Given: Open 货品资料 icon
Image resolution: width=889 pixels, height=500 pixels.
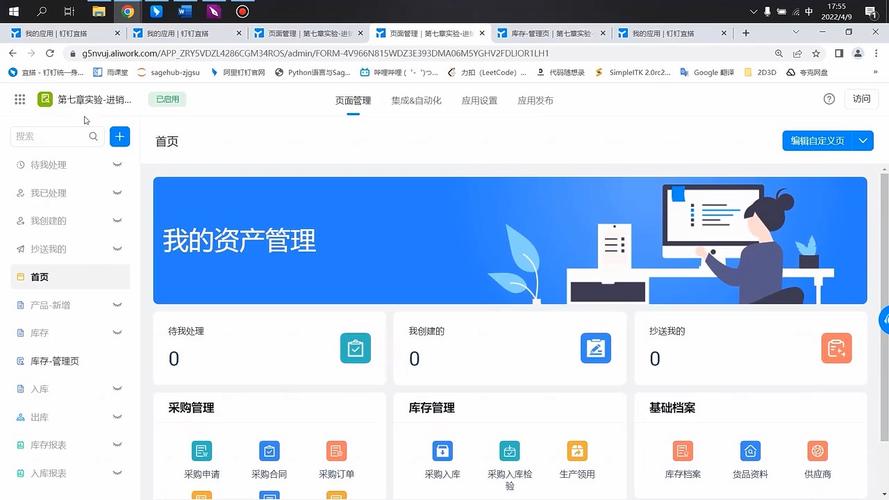Looking at the screenshot, I should click(750, 451).
